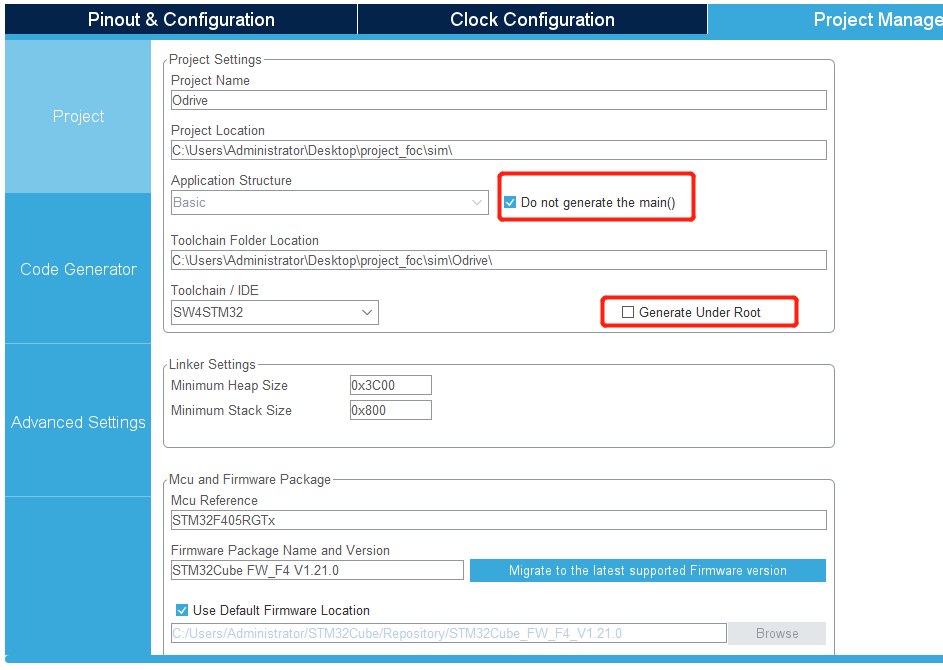
Task: Open the Clock Configuration tab
Action: (x=531, y=19)
